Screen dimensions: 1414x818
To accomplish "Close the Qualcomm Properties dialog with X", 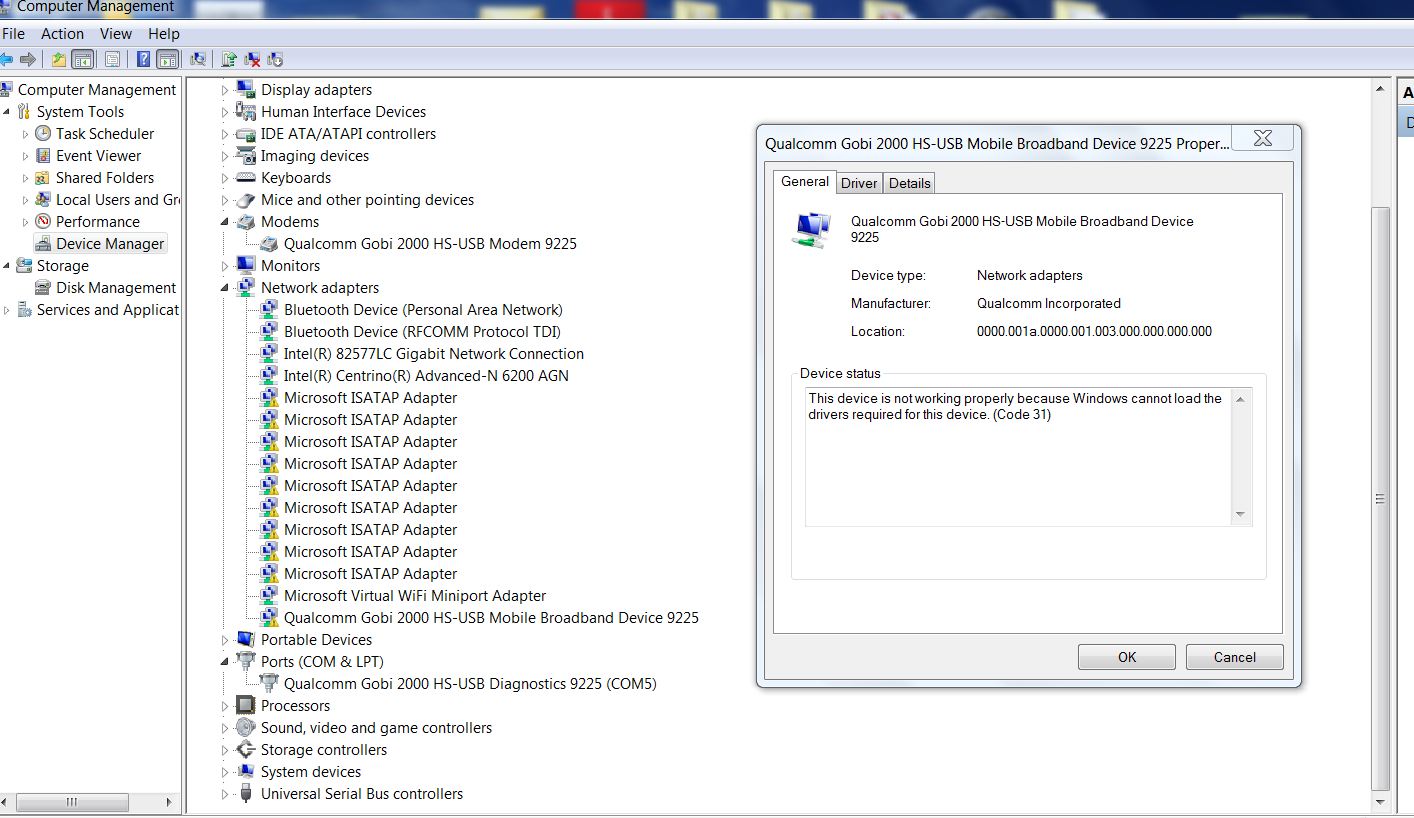I will (1263, 138).
